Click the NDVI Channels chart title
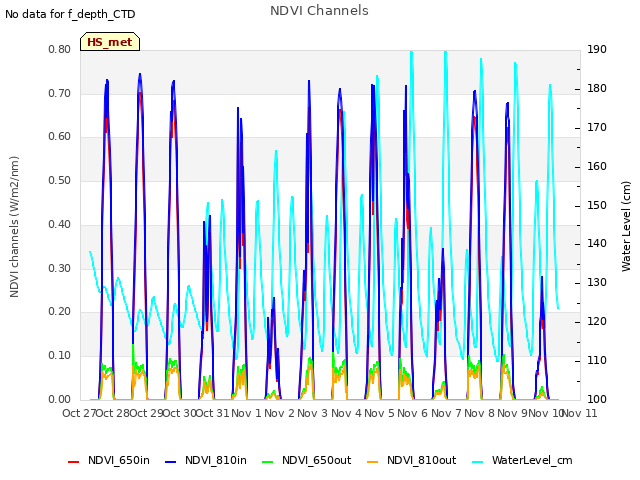640x480 pixels. click(x=319, y=11)
